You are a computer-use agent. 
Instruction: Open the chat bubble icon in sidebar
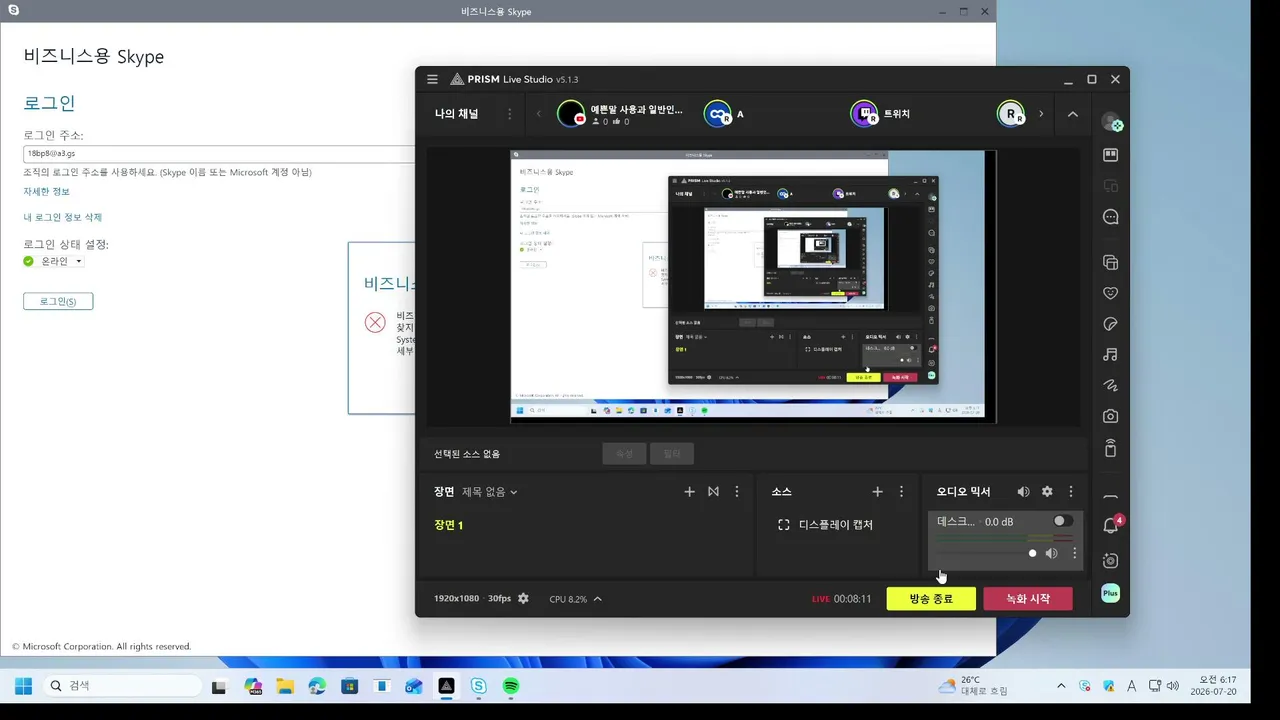(1110, 217)
